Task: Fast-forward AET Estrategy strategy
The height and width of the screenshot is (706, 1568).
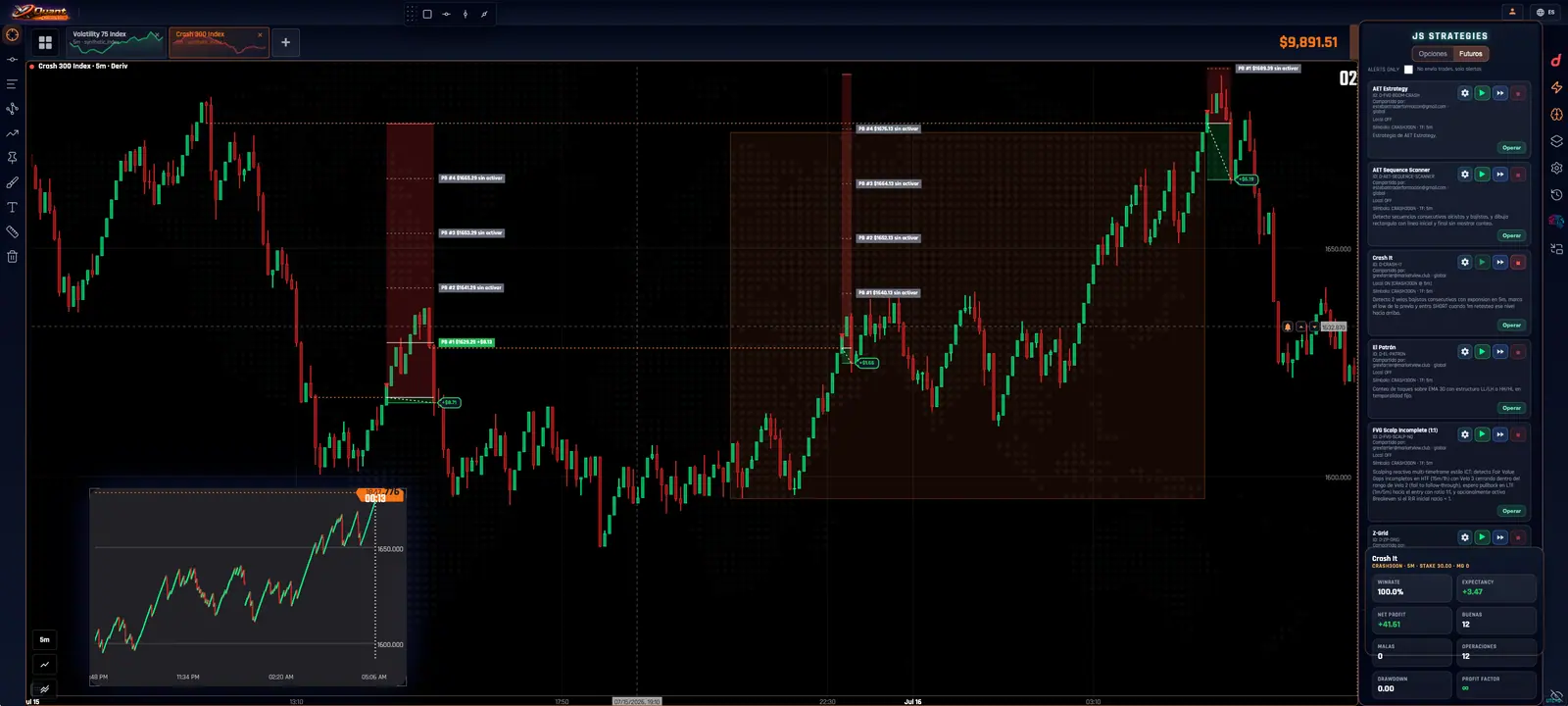Action: click(1499, 93)
